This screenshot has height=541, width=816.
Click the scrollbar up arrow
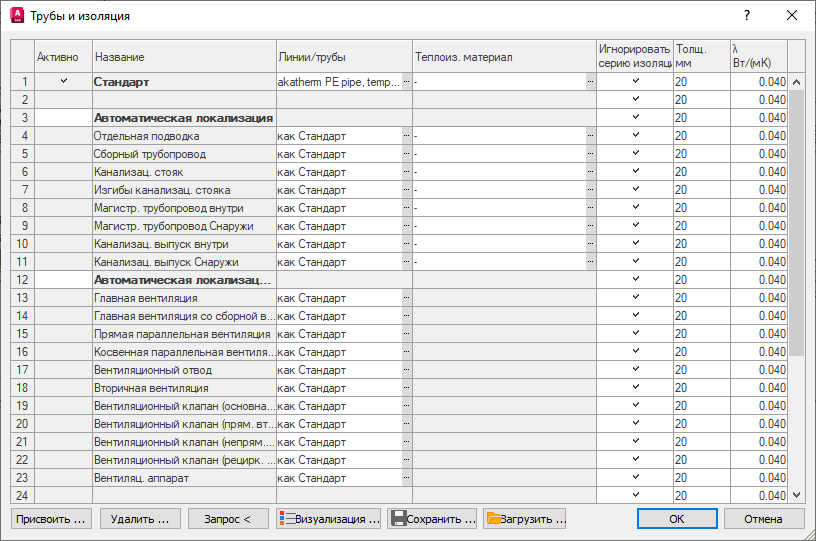(x=796, y=82)
